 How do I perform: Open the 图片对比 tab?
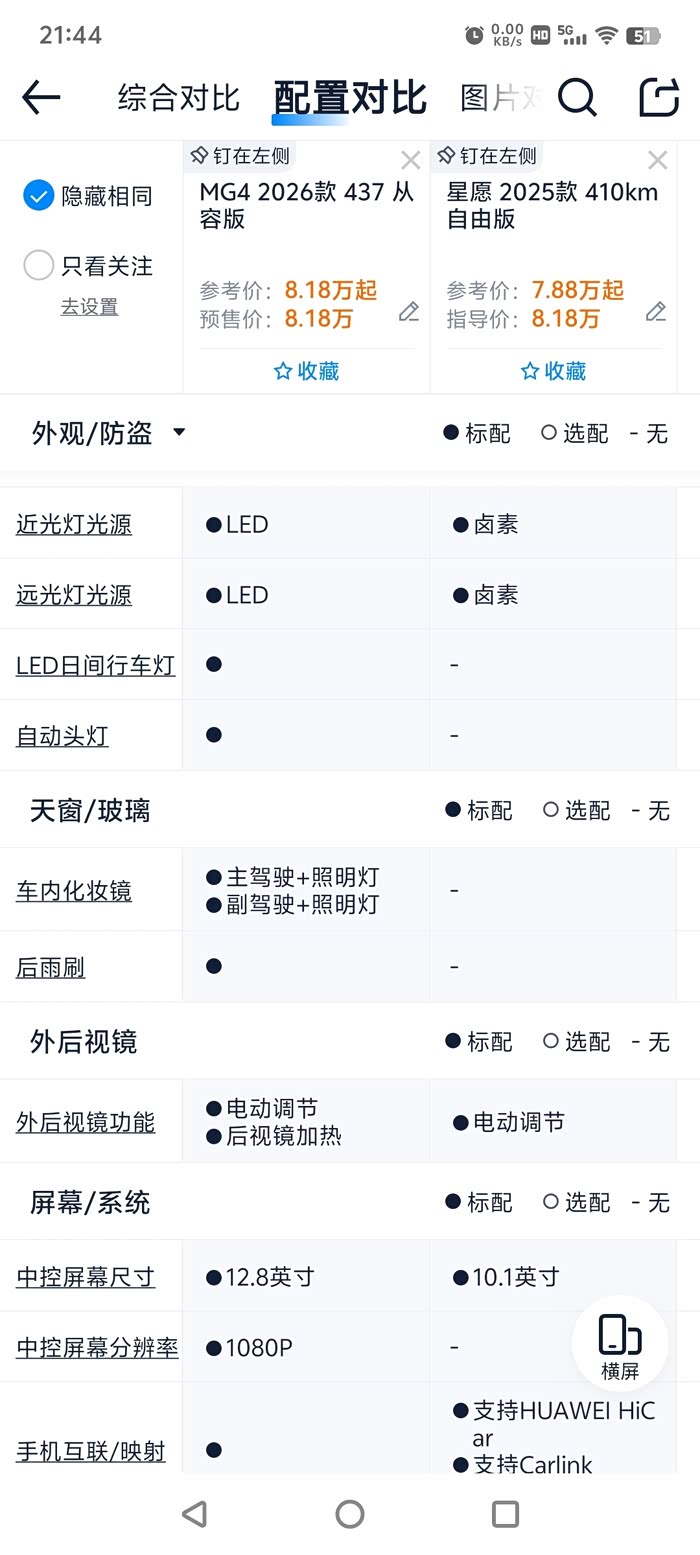tap(505, 98)
